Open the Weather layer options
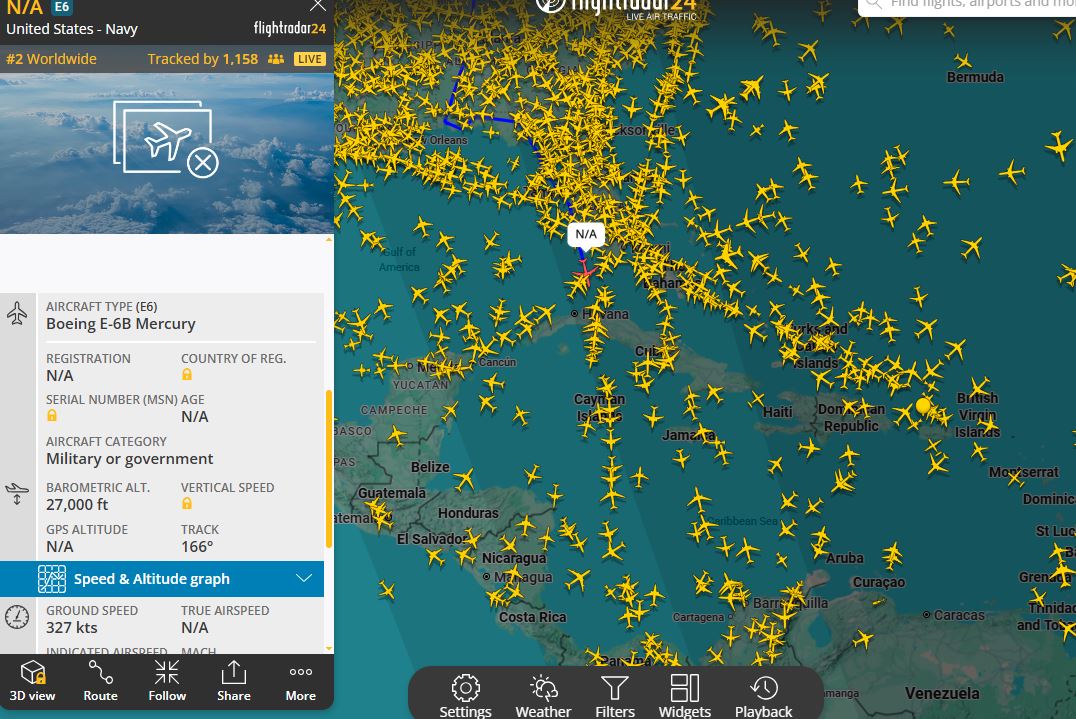Screen dimensions: 1076x719 click(543, 696)
